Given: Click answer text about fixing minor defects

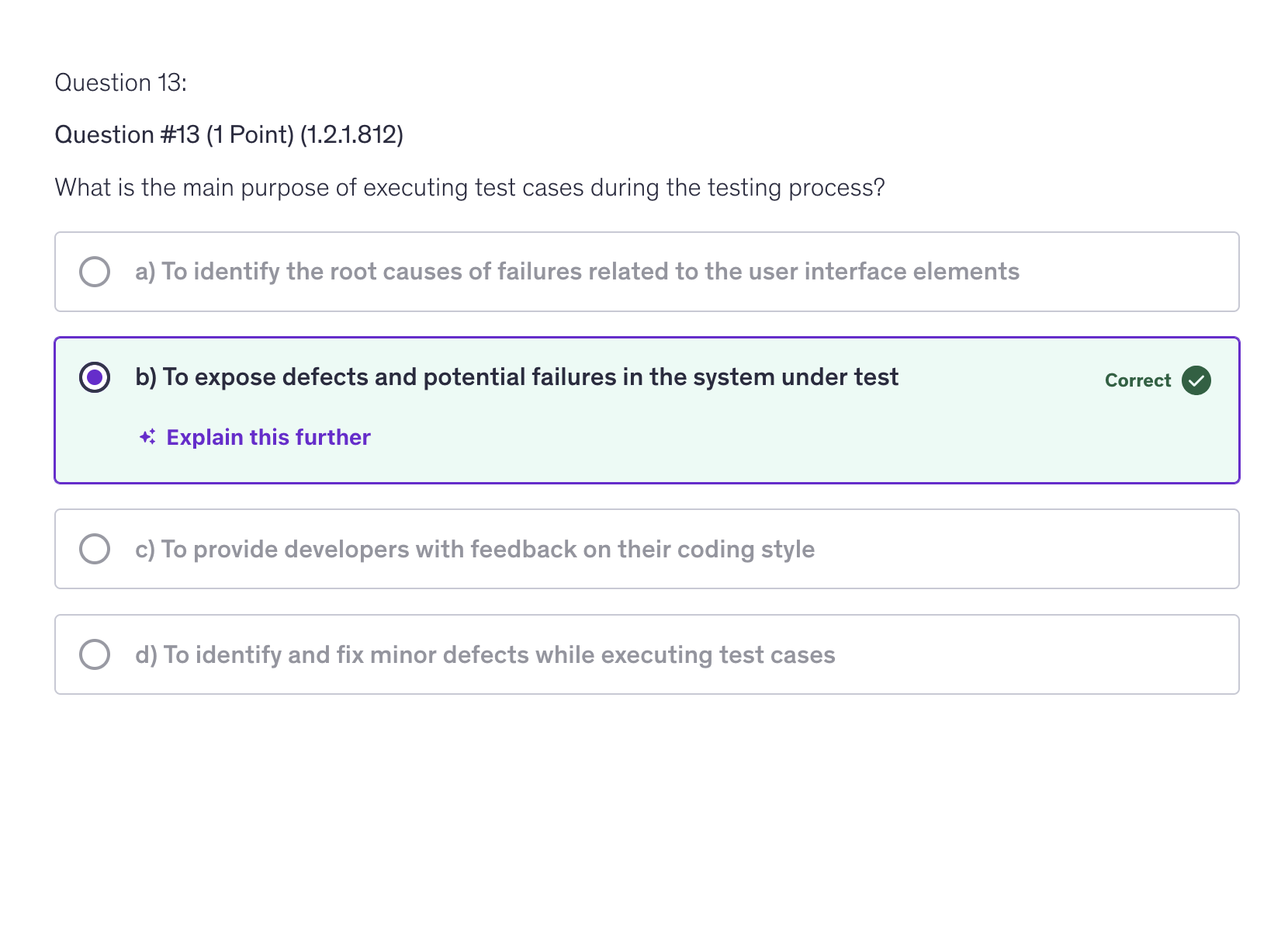Looking at the screenshot, I should 485,654.
